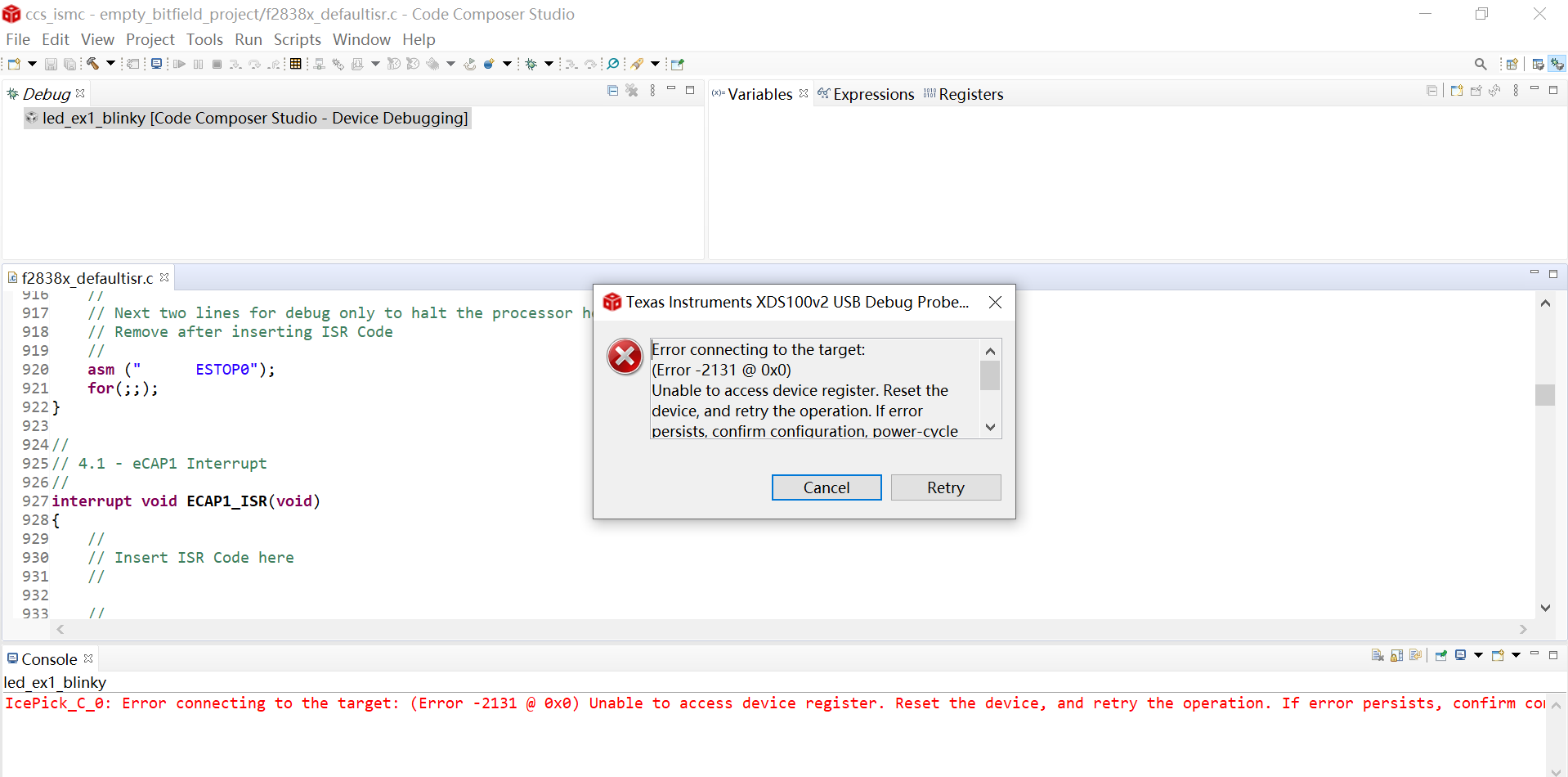The height and width of the screenshot is (777, 1568).
Task: Select led_ex1_blinky Device Debugging launch entry
Action: pos(248,118)
